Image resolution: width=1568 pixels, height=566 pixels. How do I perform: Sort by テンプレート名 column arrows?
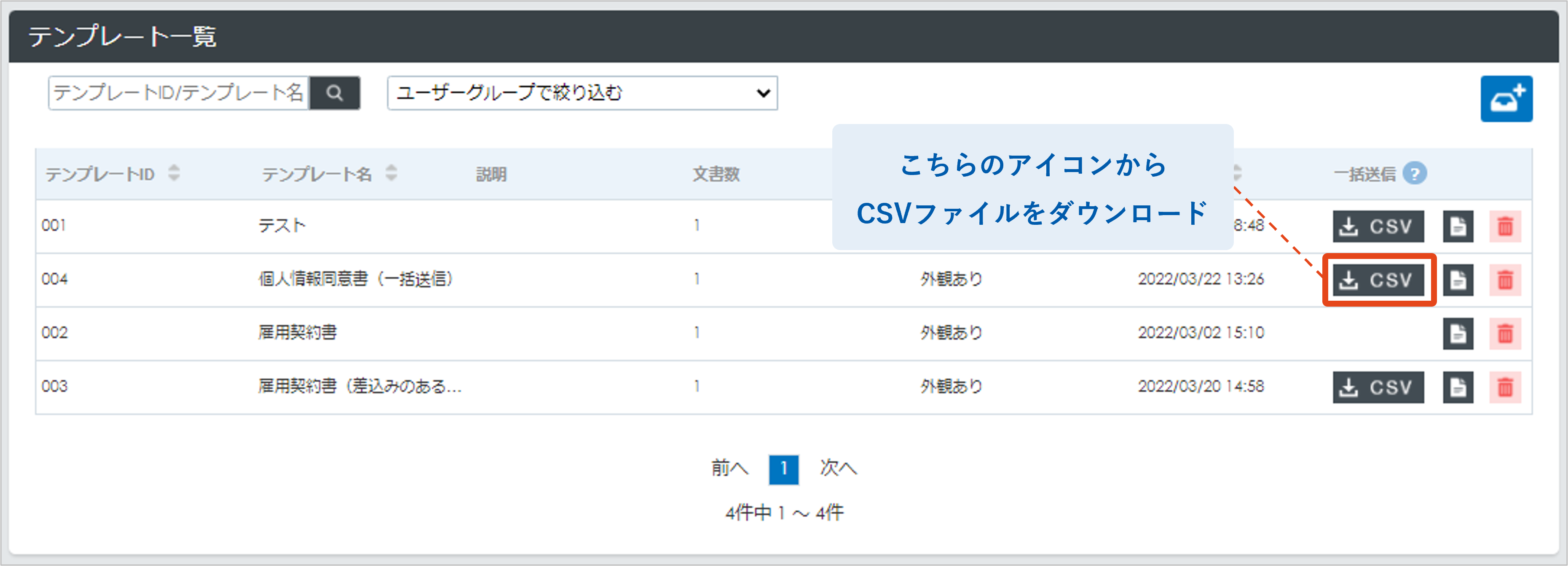pyautogui.click(x=391, y=173)
